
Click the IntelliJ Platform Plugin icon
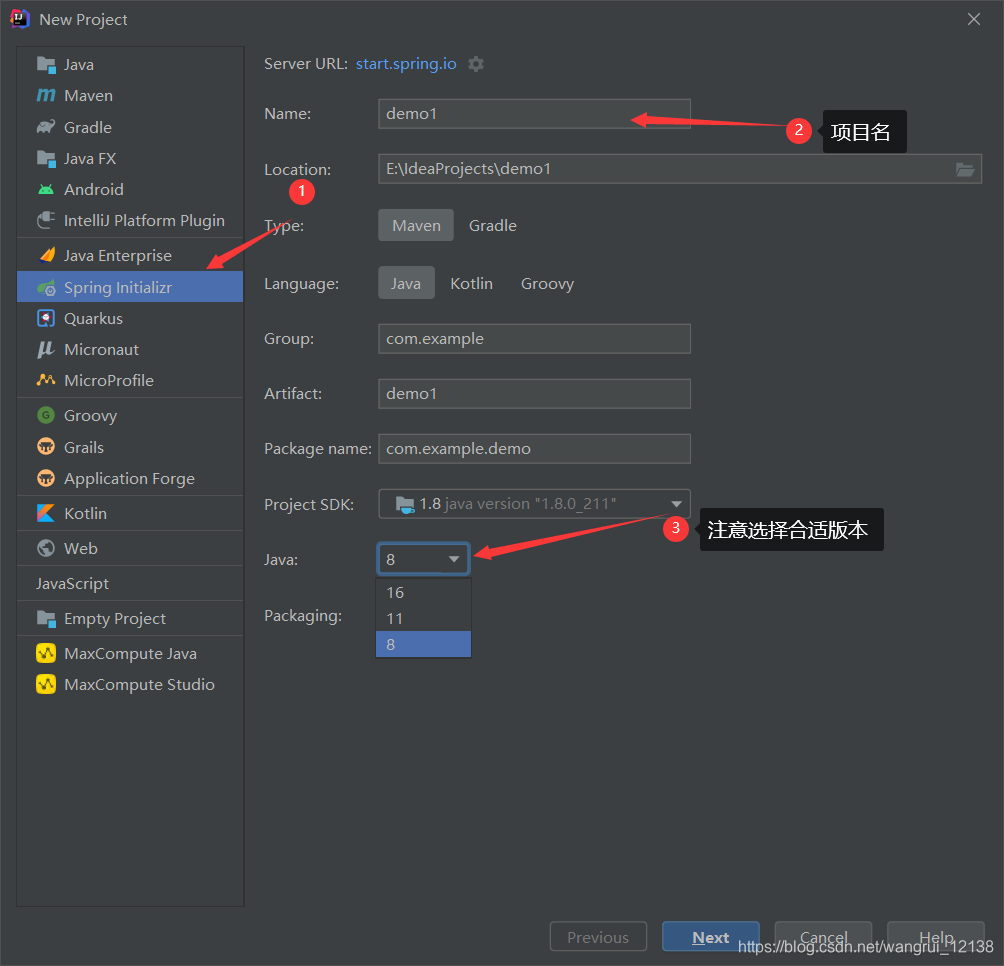point(46,220)
